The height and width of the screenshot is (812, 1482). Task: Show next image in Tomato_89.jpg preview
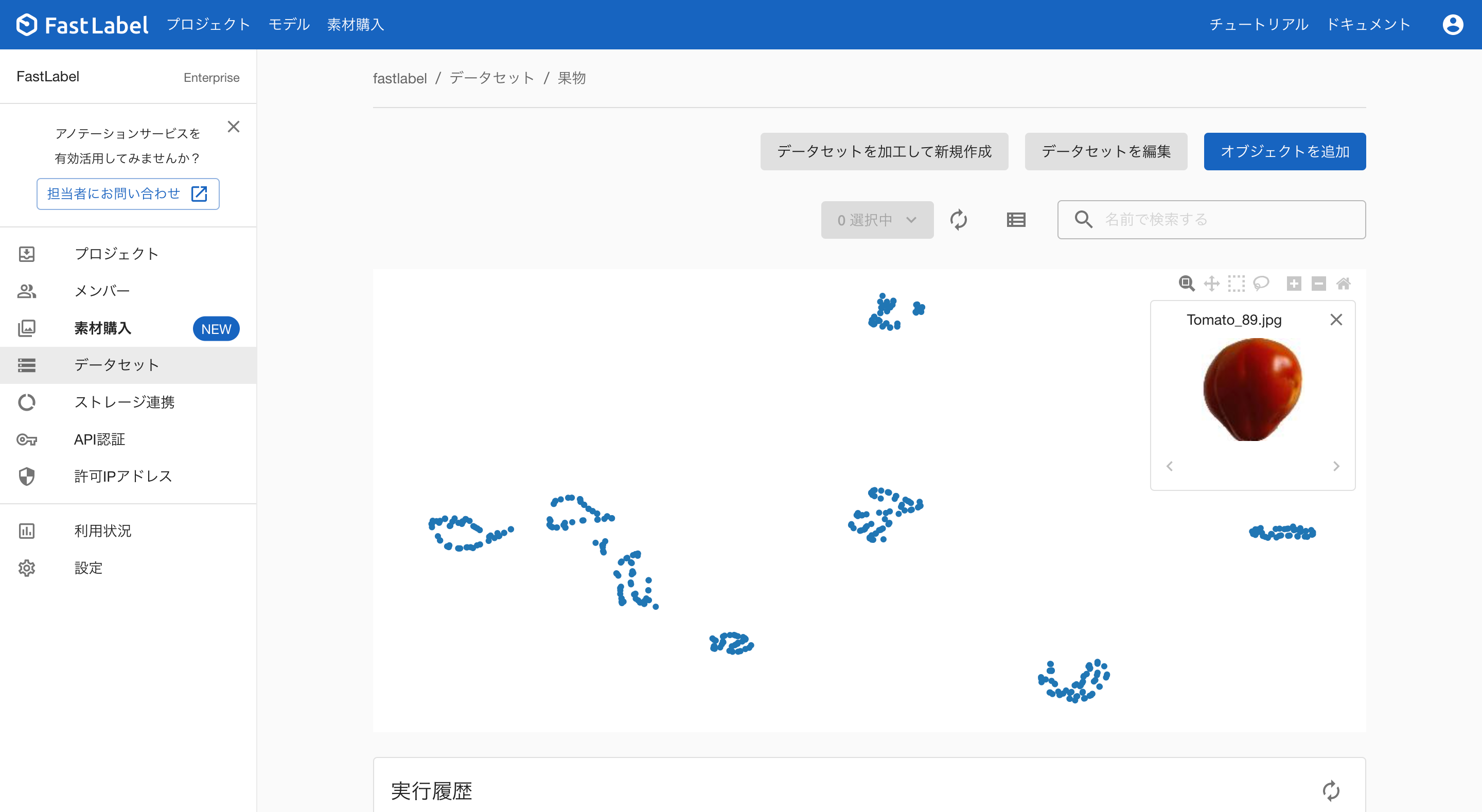pos(1336,466)
